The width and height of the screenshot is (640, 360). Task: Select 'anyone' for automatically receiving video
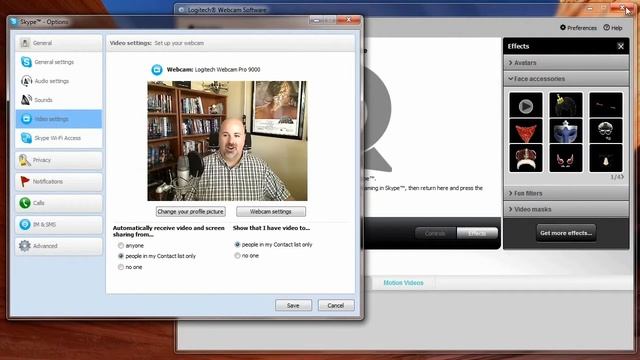pyautogui.click(x=121, y=246)
